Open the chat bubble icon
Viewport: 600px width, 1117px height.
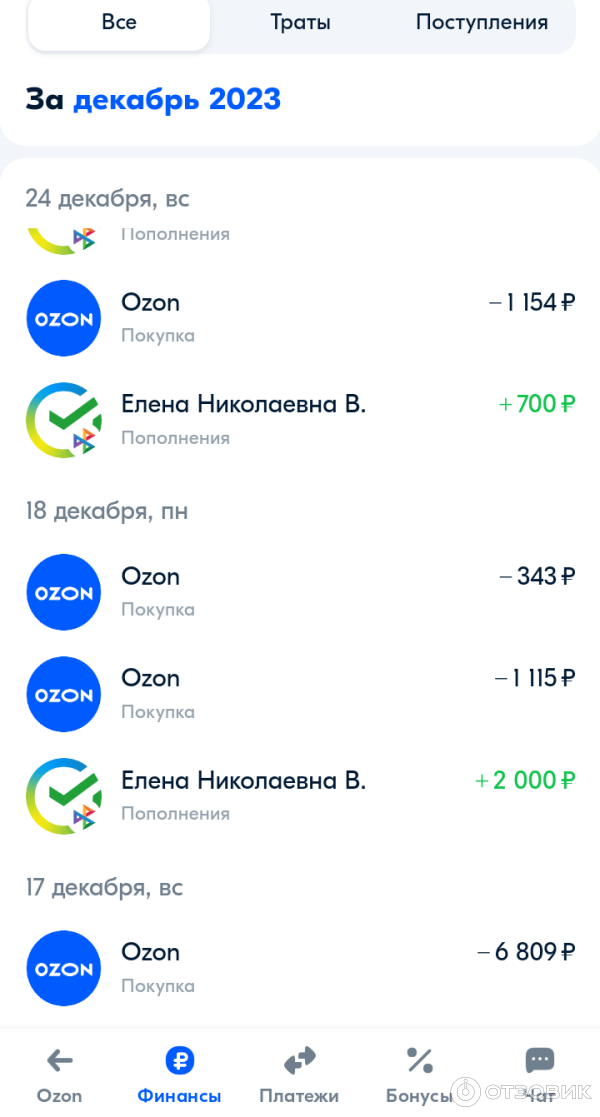click(540, 1061)
